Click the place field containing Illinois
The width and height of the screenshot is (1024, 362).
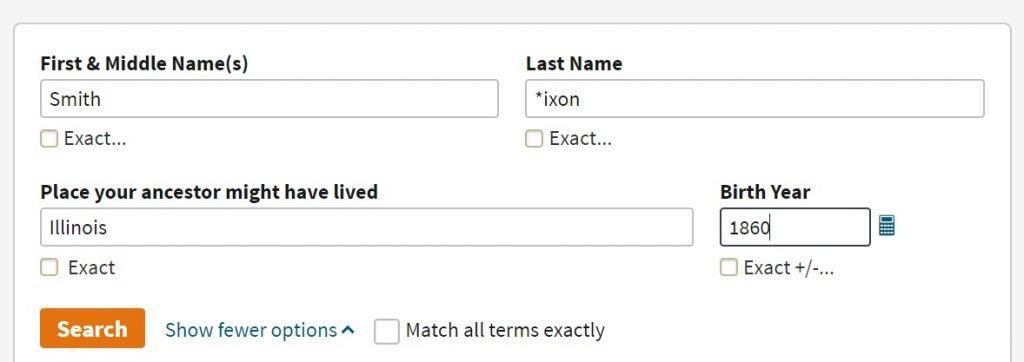[x=366, y=227]
